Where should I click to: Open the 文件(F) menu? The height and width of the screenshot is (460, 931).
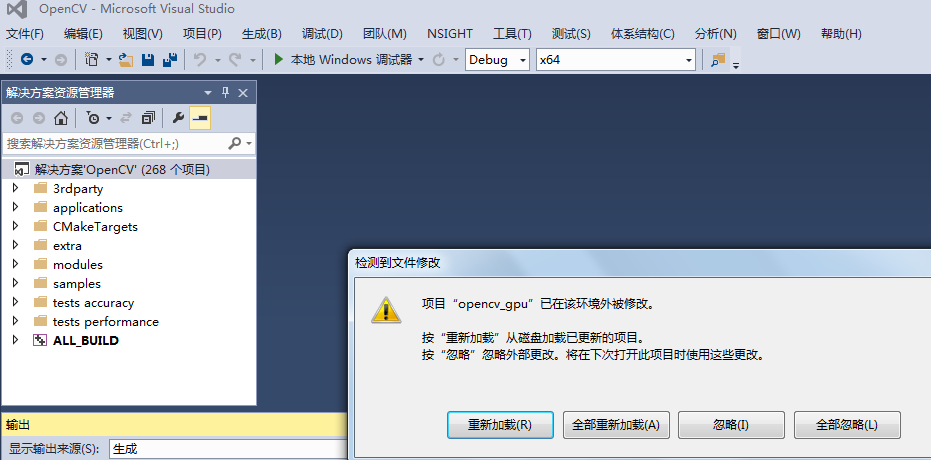pos(25,34)
